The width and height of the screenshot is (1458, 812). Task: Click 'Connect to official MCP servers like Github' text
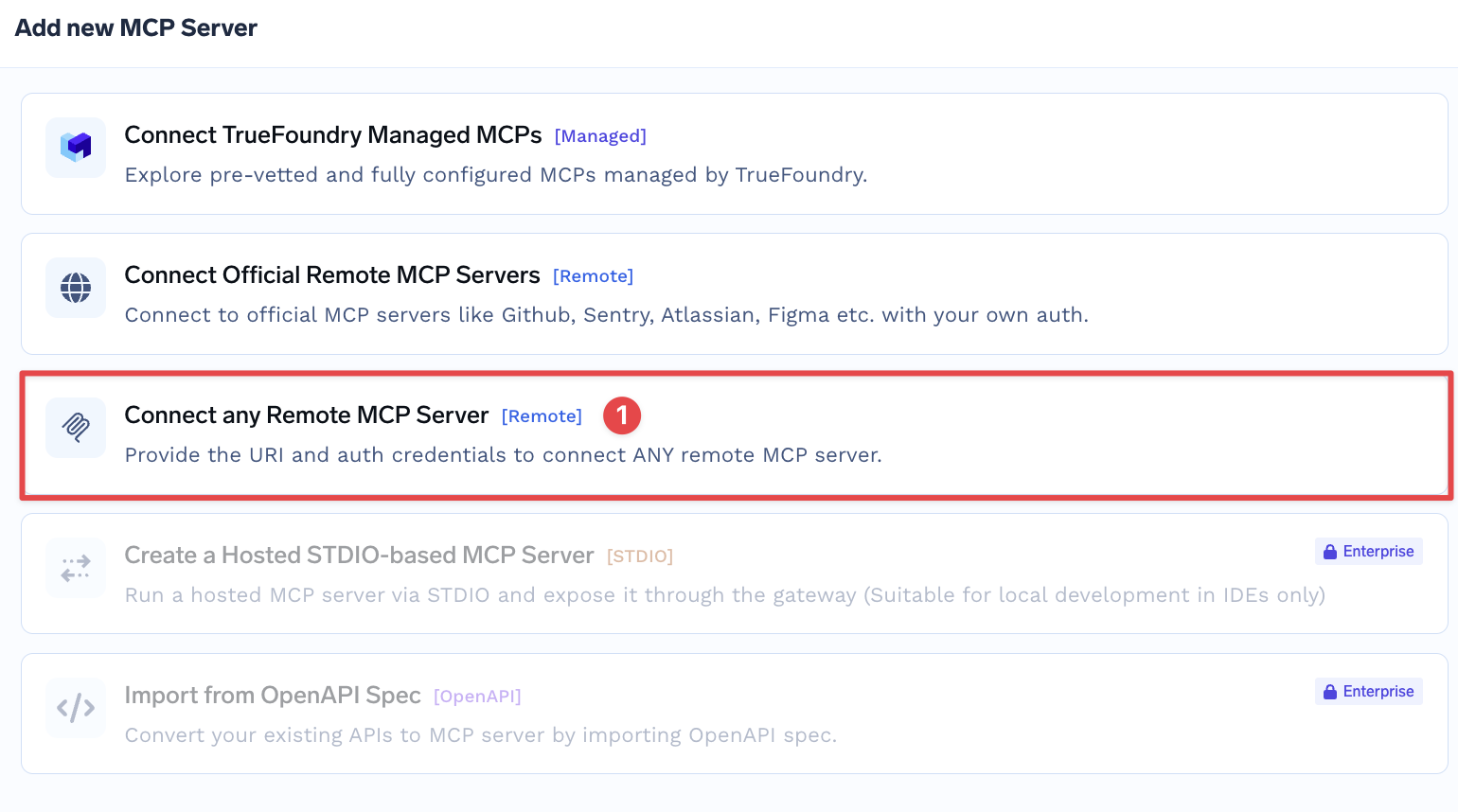[607, 315]
